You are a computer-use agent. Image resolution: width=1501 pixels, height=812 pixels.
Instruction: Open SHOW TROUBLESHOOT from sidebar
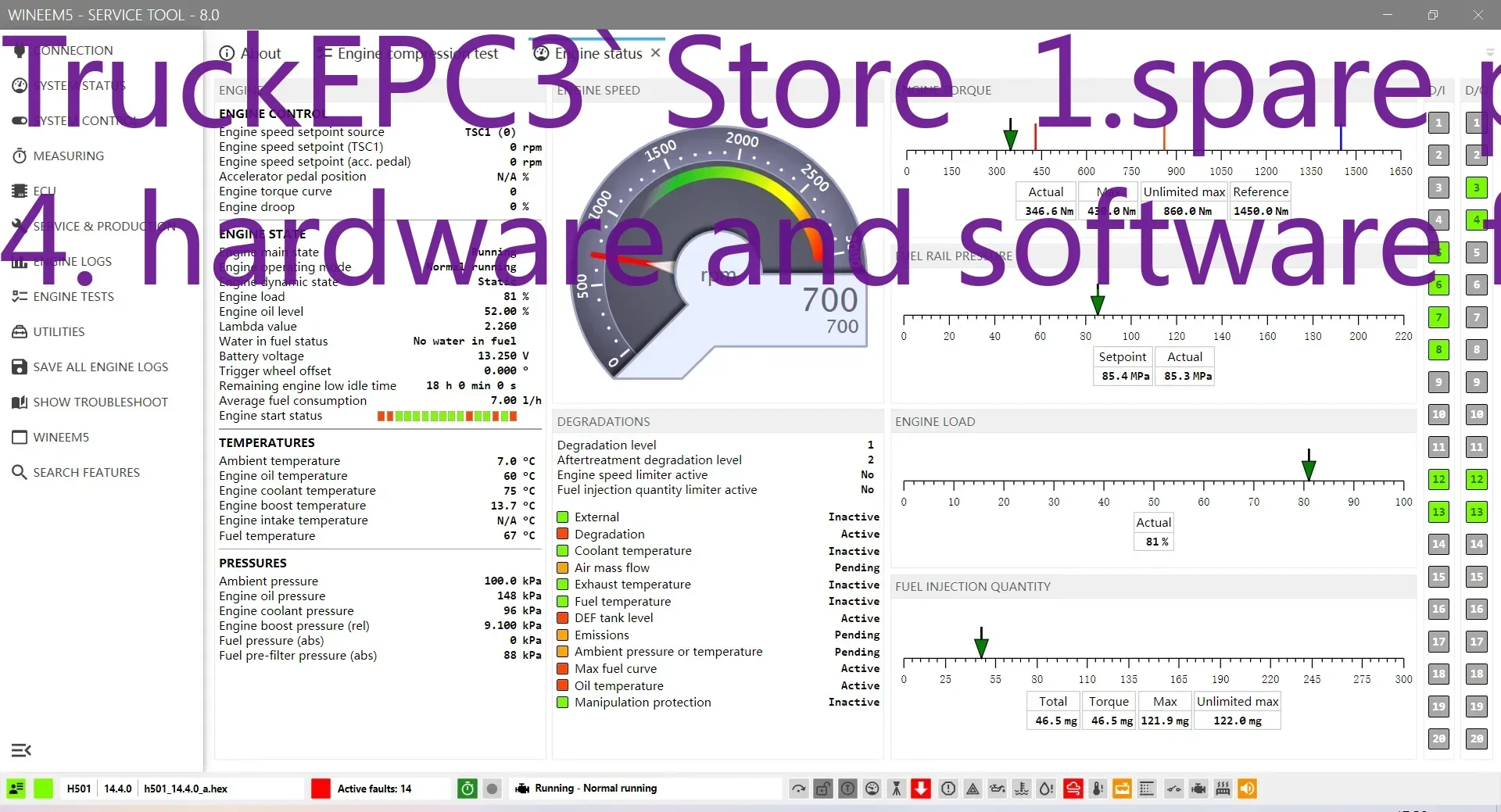click(x=102, y=402)
